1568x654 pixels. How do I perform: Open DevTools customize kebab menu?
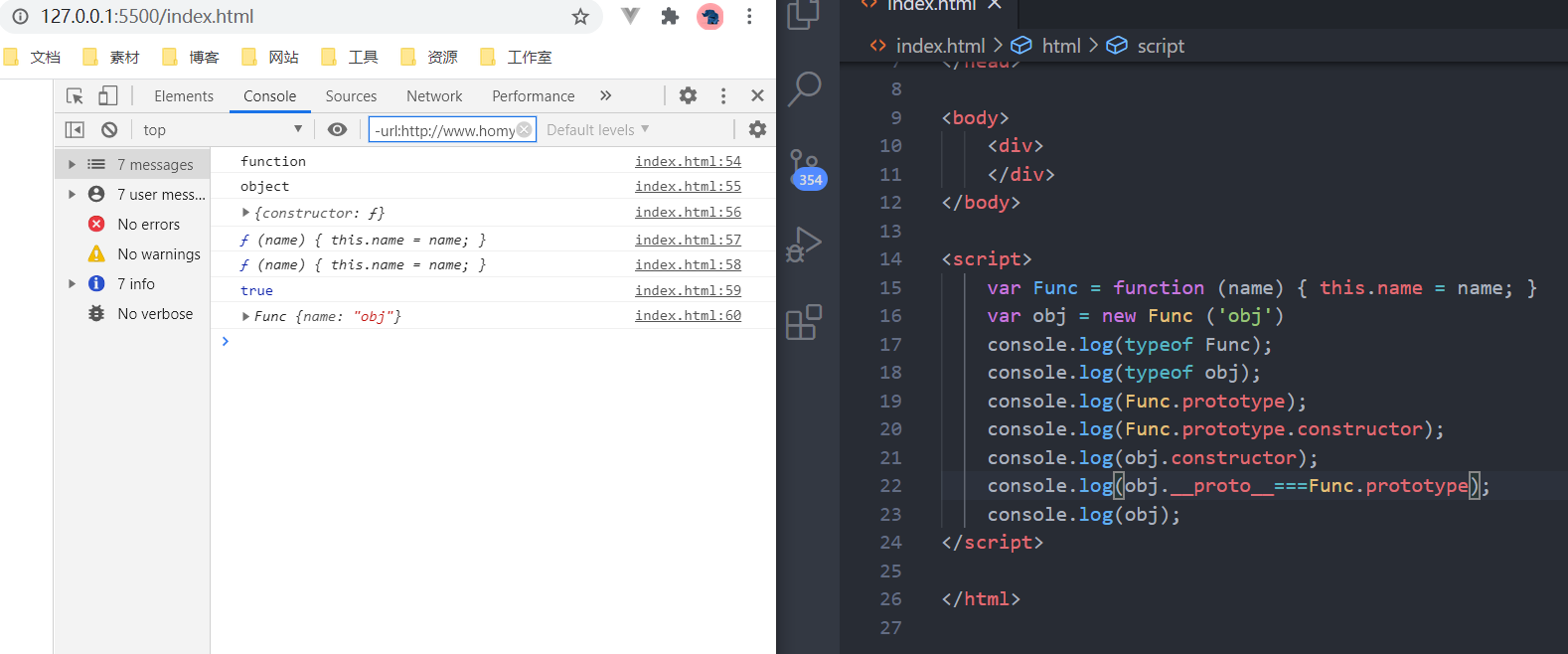pos(723,95)
